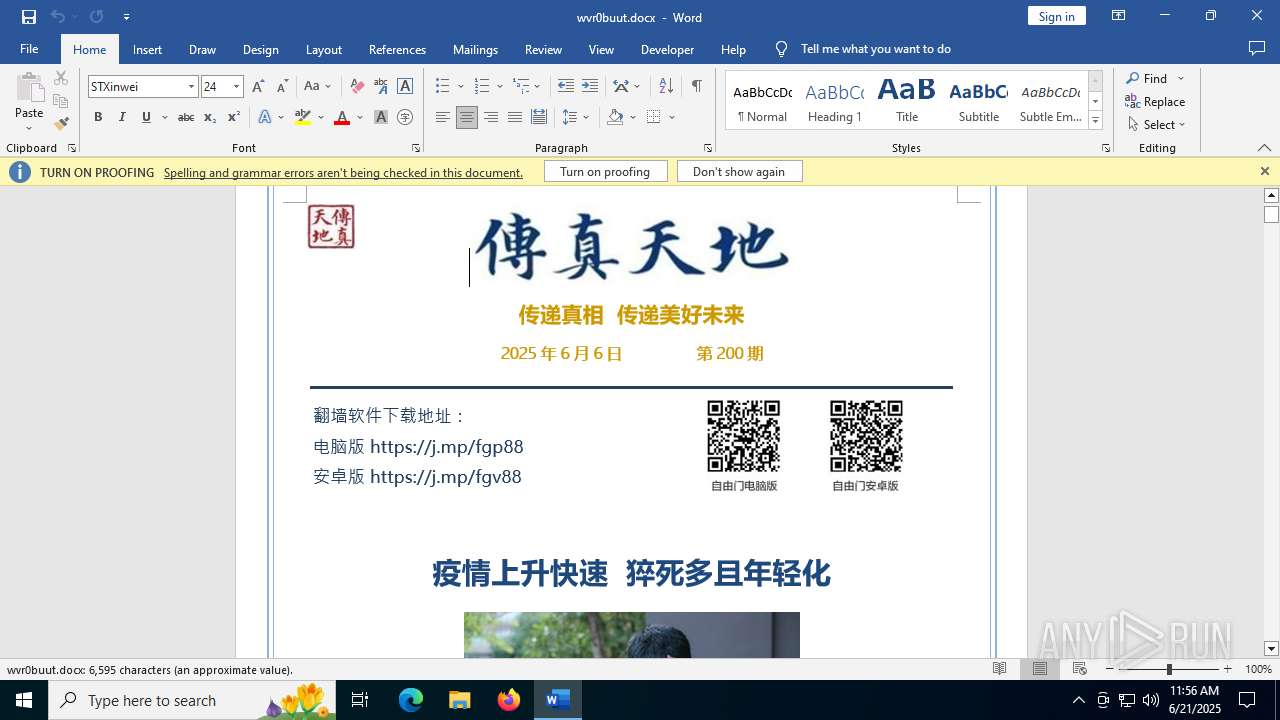Click Don't show again button

click(739, 172)
